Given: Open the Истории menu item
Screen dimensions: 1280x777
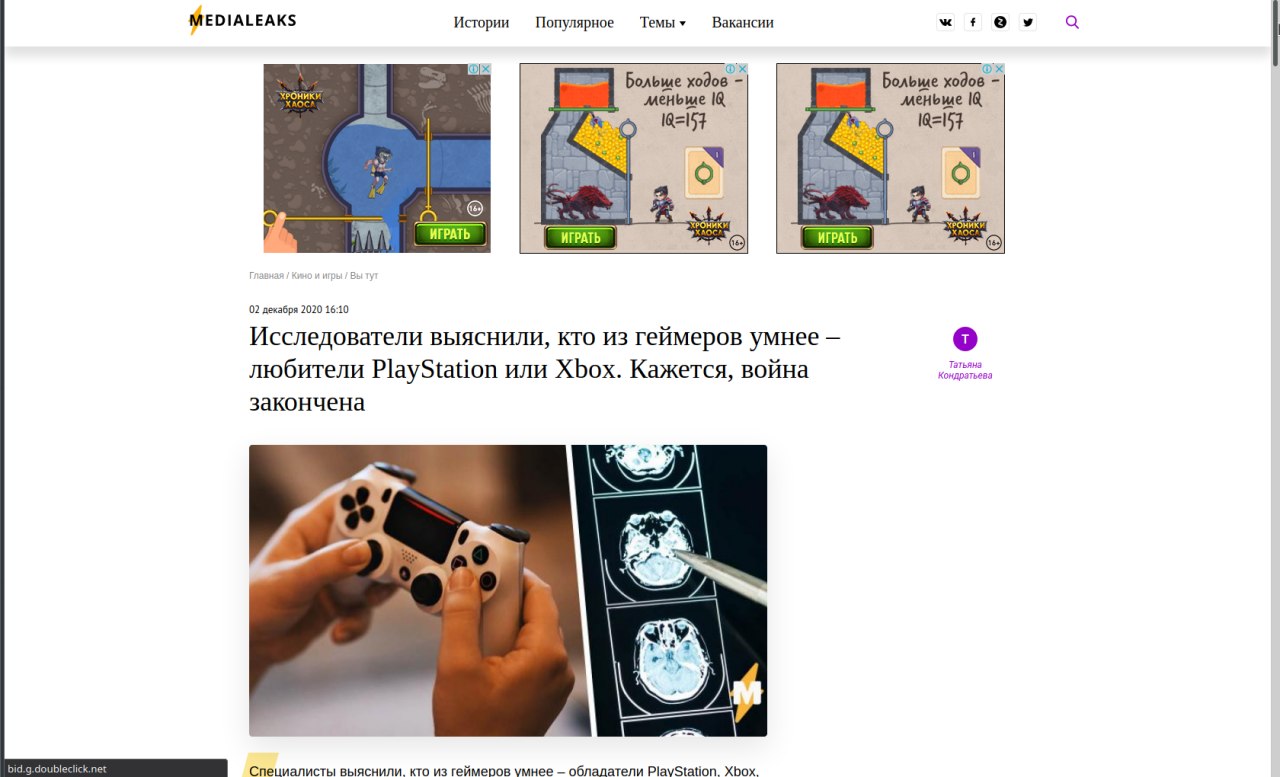Looking at the screenshot, I should tap(481, 22).
